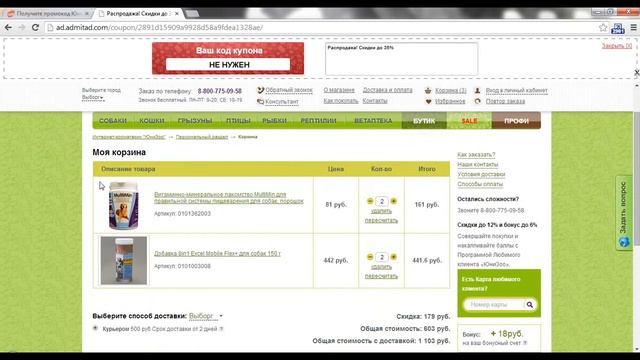Open ГРЫЗУНЫ category menu

coord(195,121)
